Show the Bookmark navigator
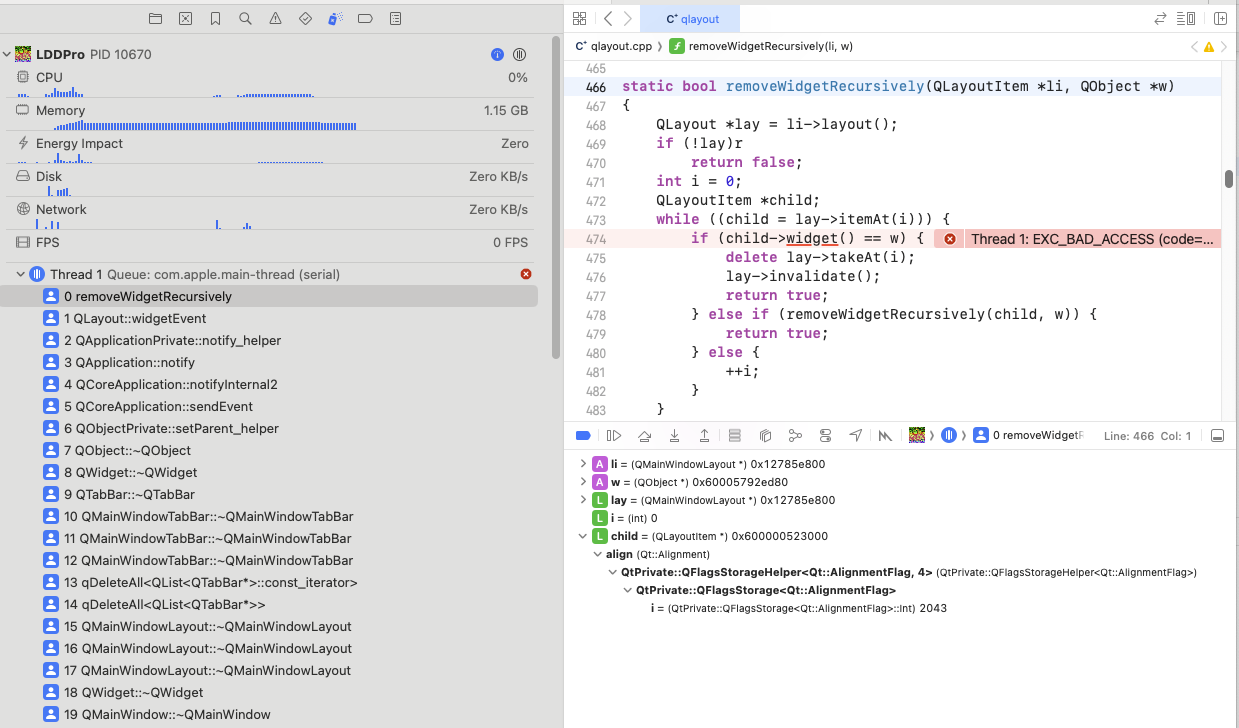1239x728 pixels. click(x=215, y=19)
